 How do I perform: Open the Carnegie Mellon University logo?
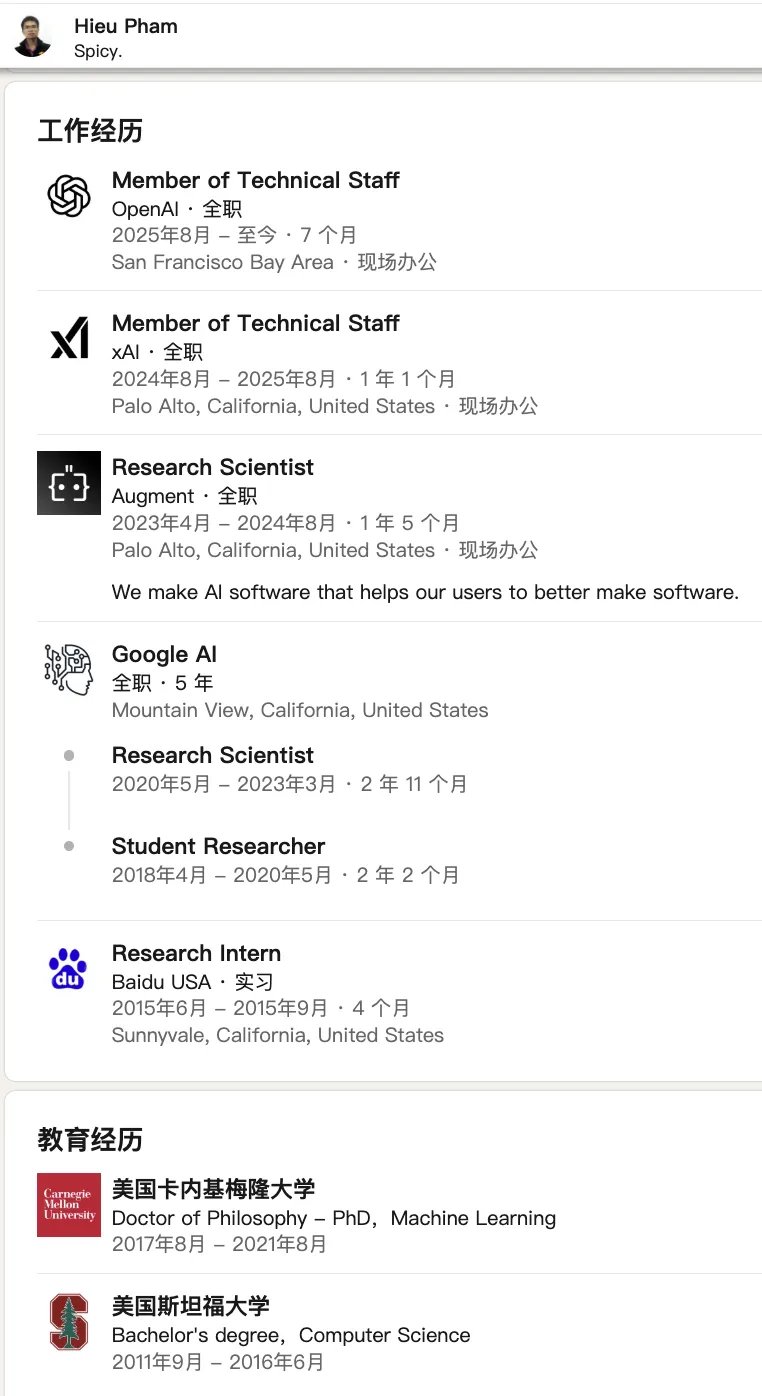tap(69, 1205)
